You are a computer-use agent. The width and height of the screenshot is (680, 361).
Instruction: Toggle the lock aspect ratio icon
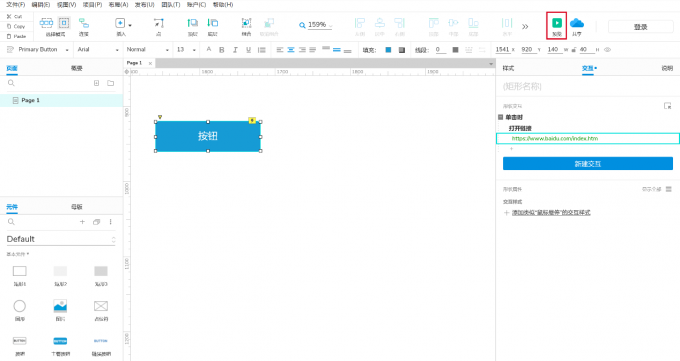[574, 50]
